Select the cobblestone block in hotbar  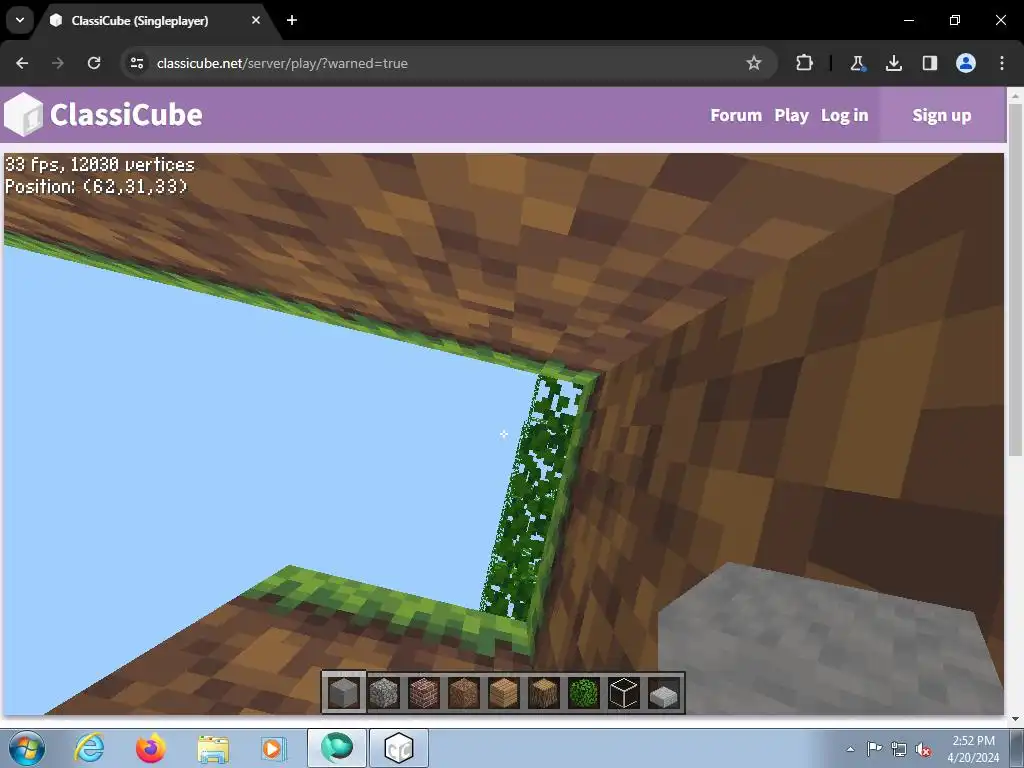click(x=384, y=692)
